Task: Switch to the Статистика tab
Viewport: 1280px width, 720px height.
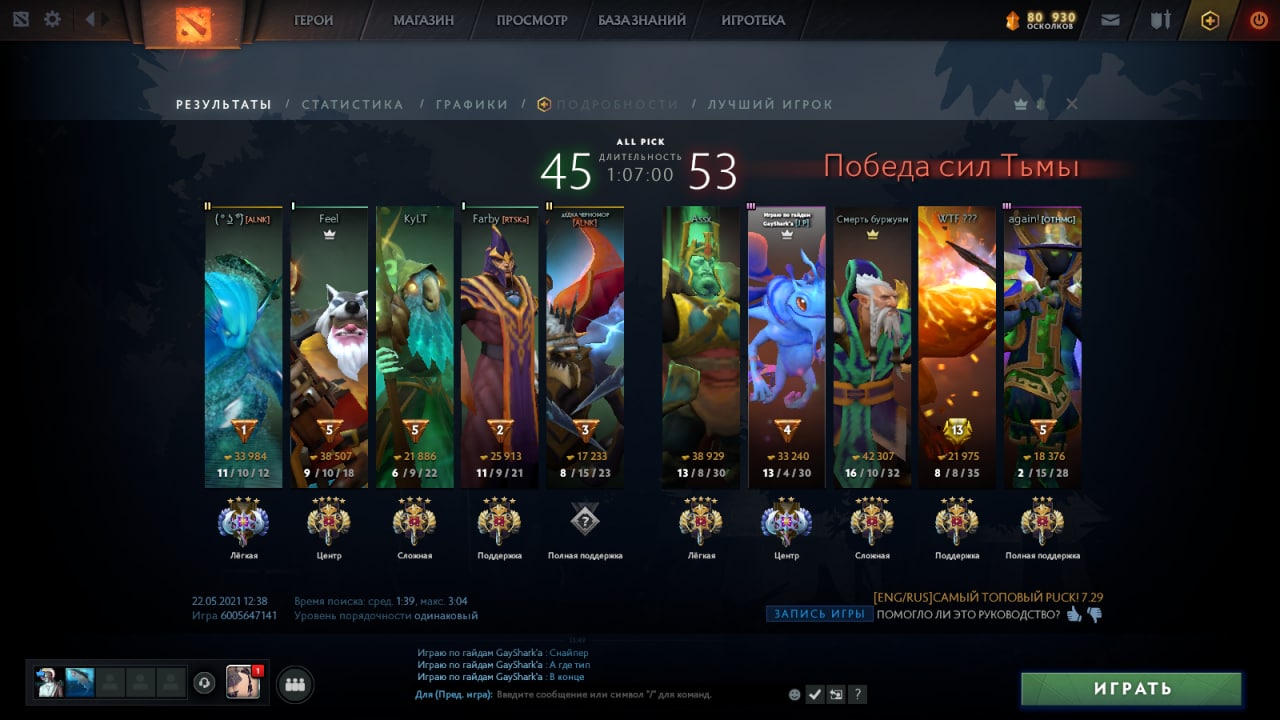Action: [352, 104]
